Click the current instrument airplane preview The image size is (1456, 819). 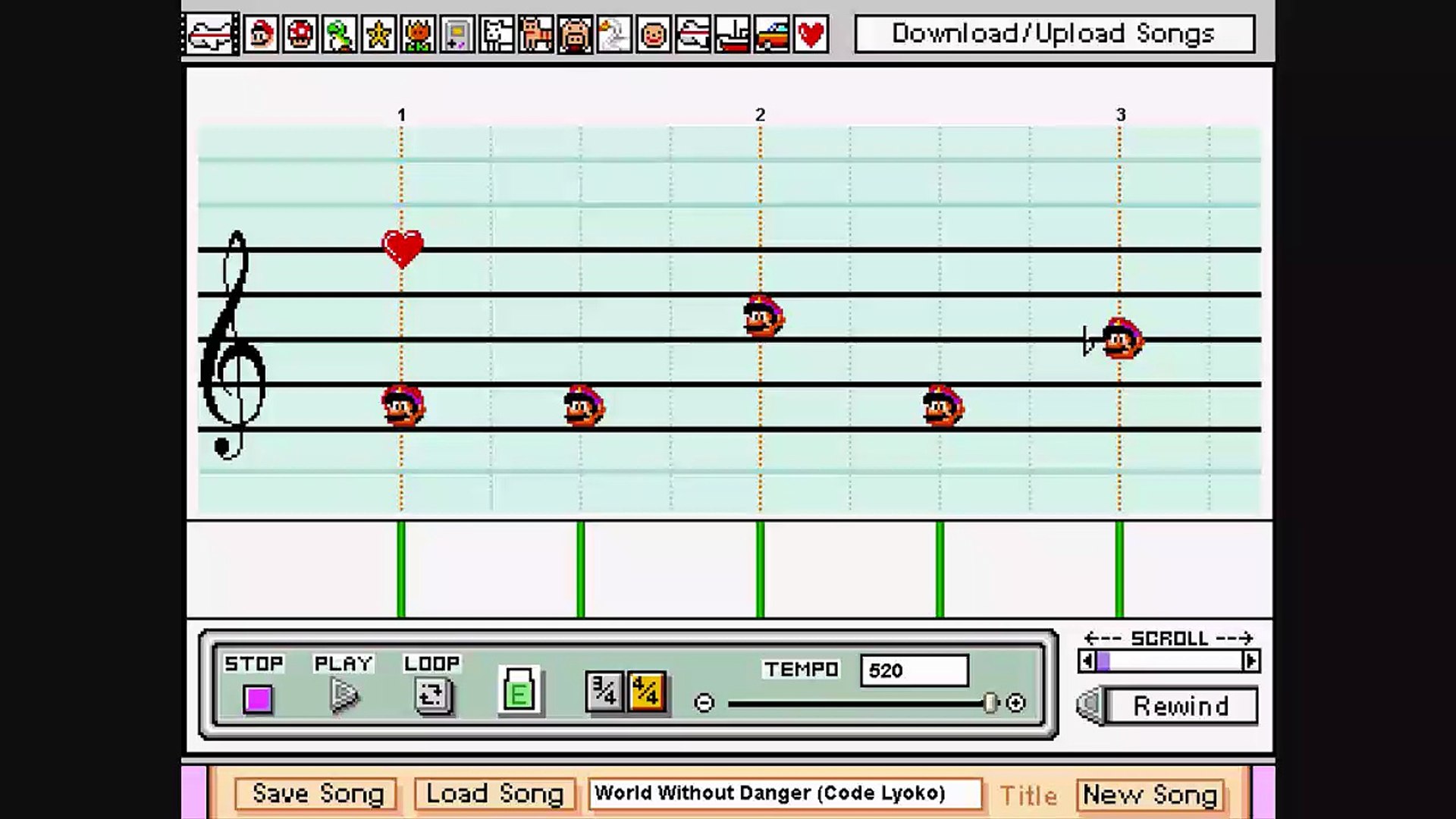coord(210,34)
